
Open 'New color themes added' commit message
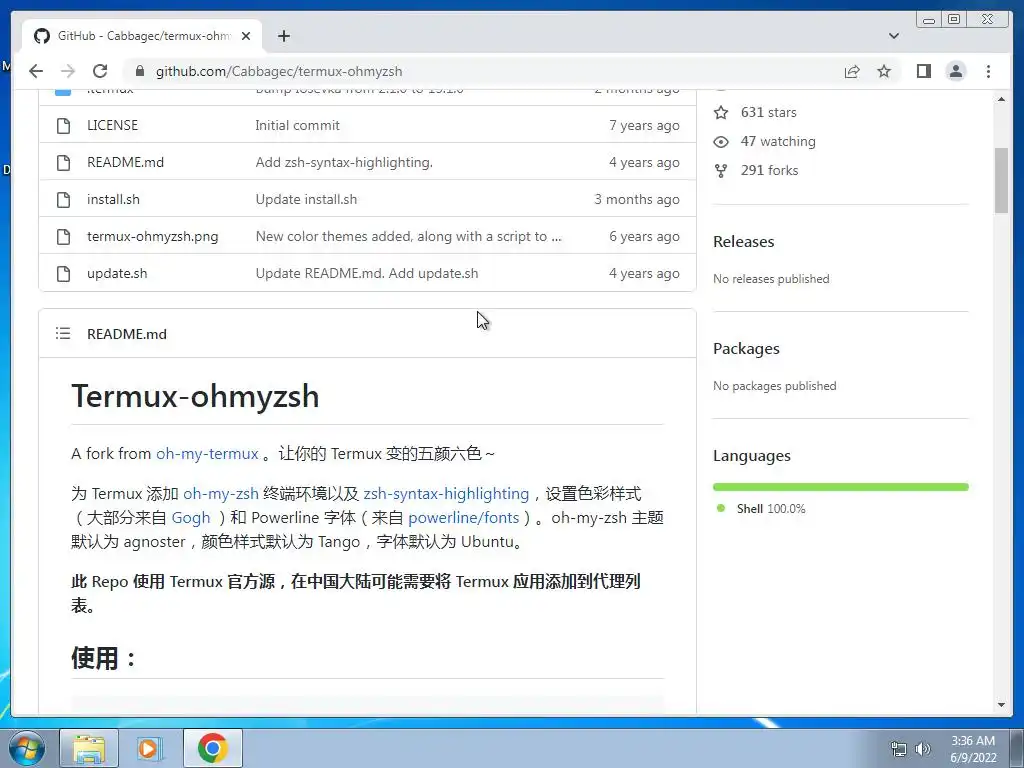click(x=408, y=236)
